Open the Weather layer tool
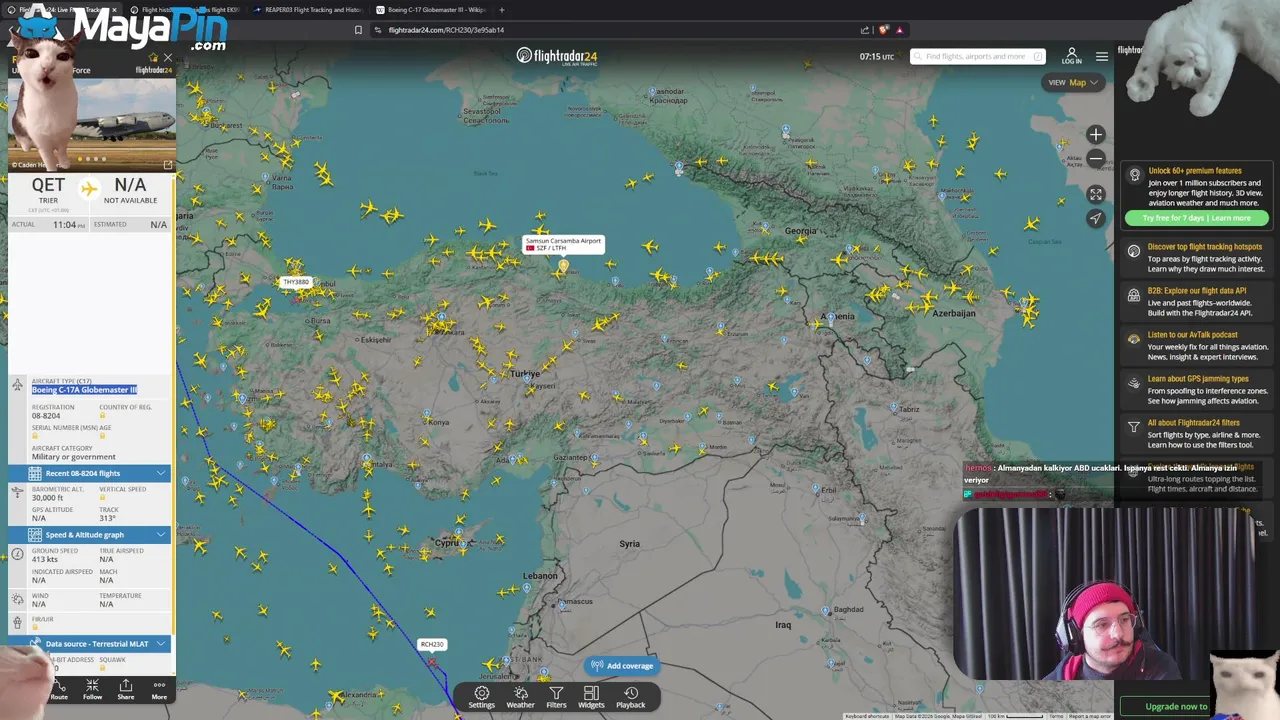Screen dimensions: 1280x720 [x=520, y=697]
